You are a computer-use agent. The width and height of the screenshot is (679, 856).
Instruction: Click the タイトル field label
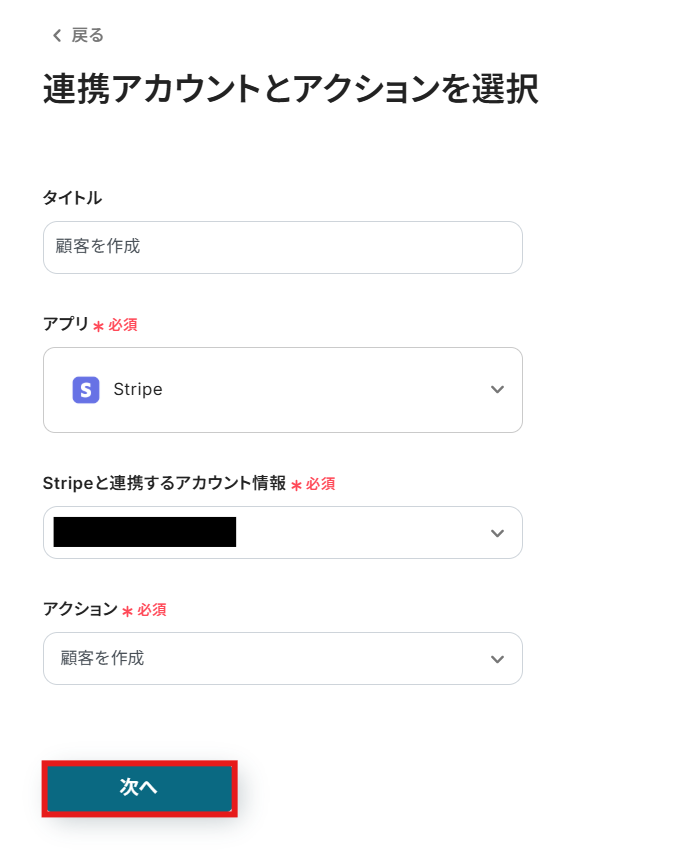tap(72, 198)
